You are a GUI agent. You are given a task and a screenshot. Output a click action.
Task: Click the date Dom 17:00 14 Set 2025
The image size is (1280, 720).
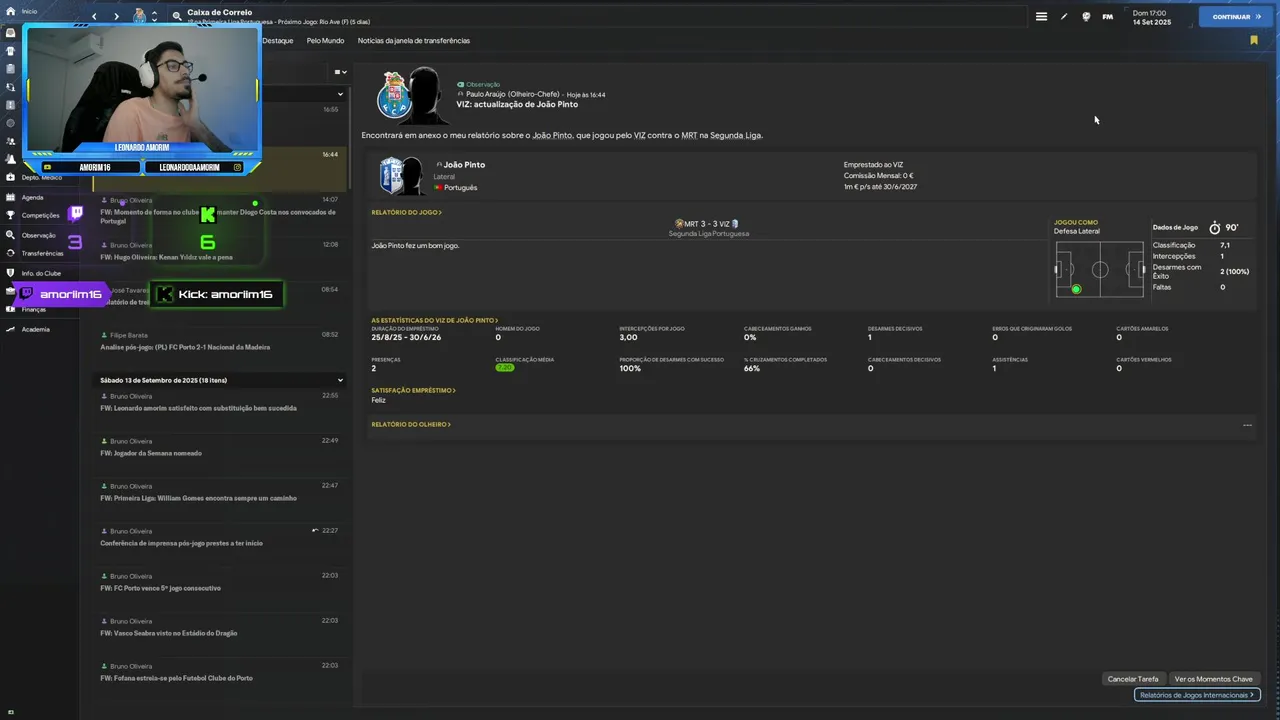[1151, 17]
